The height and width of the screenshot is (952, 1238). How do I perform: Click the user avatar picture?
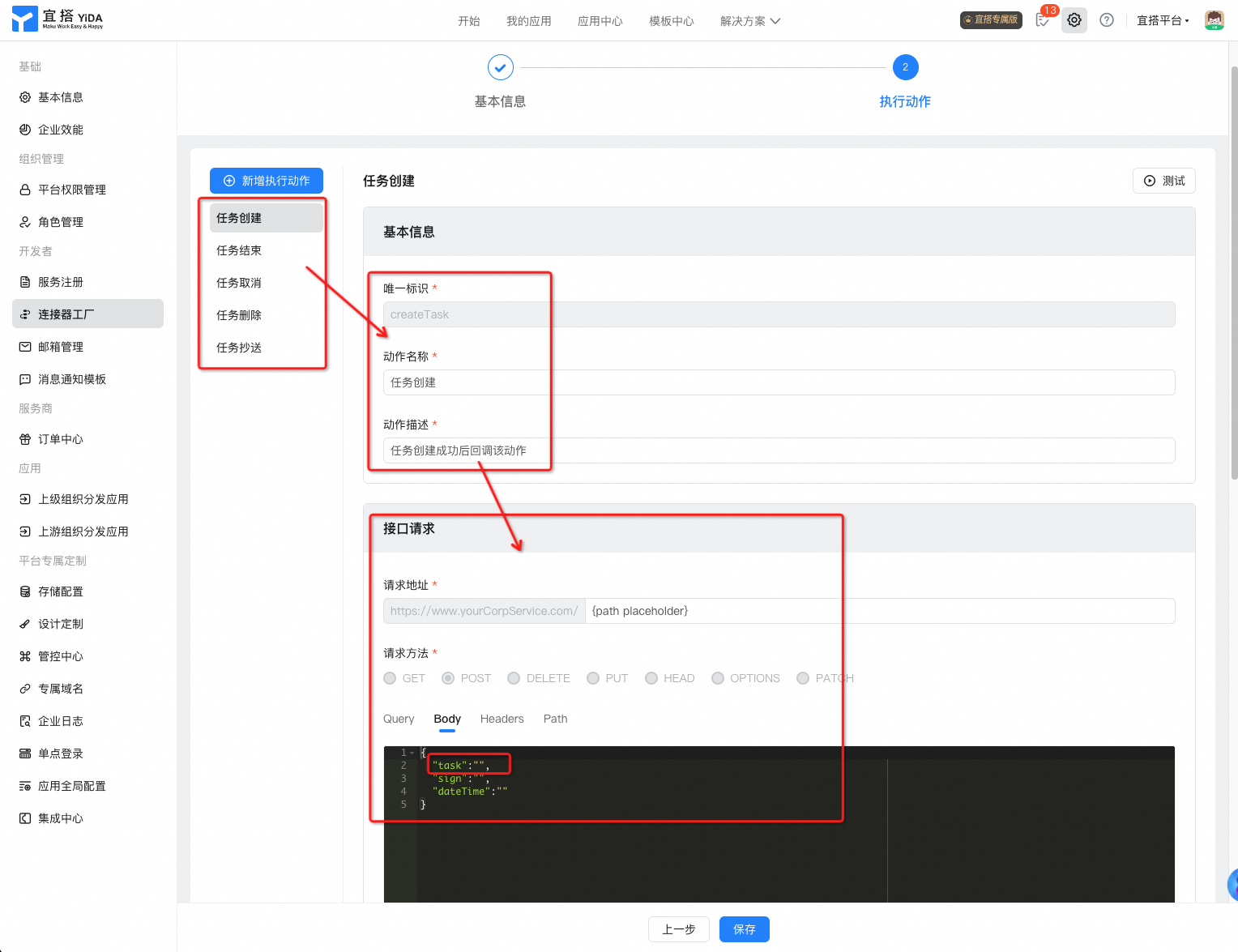pyautogui.click(x=1215, y=20)
